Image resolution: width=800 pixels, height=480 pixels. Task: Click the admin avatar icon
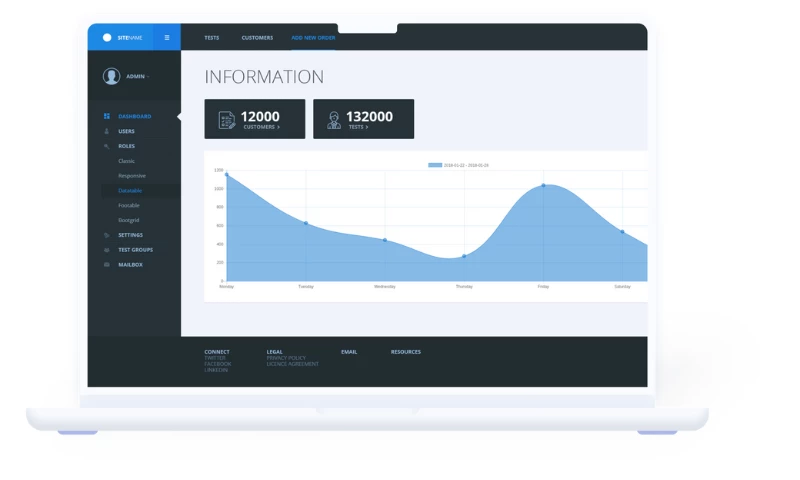[111, 76]
